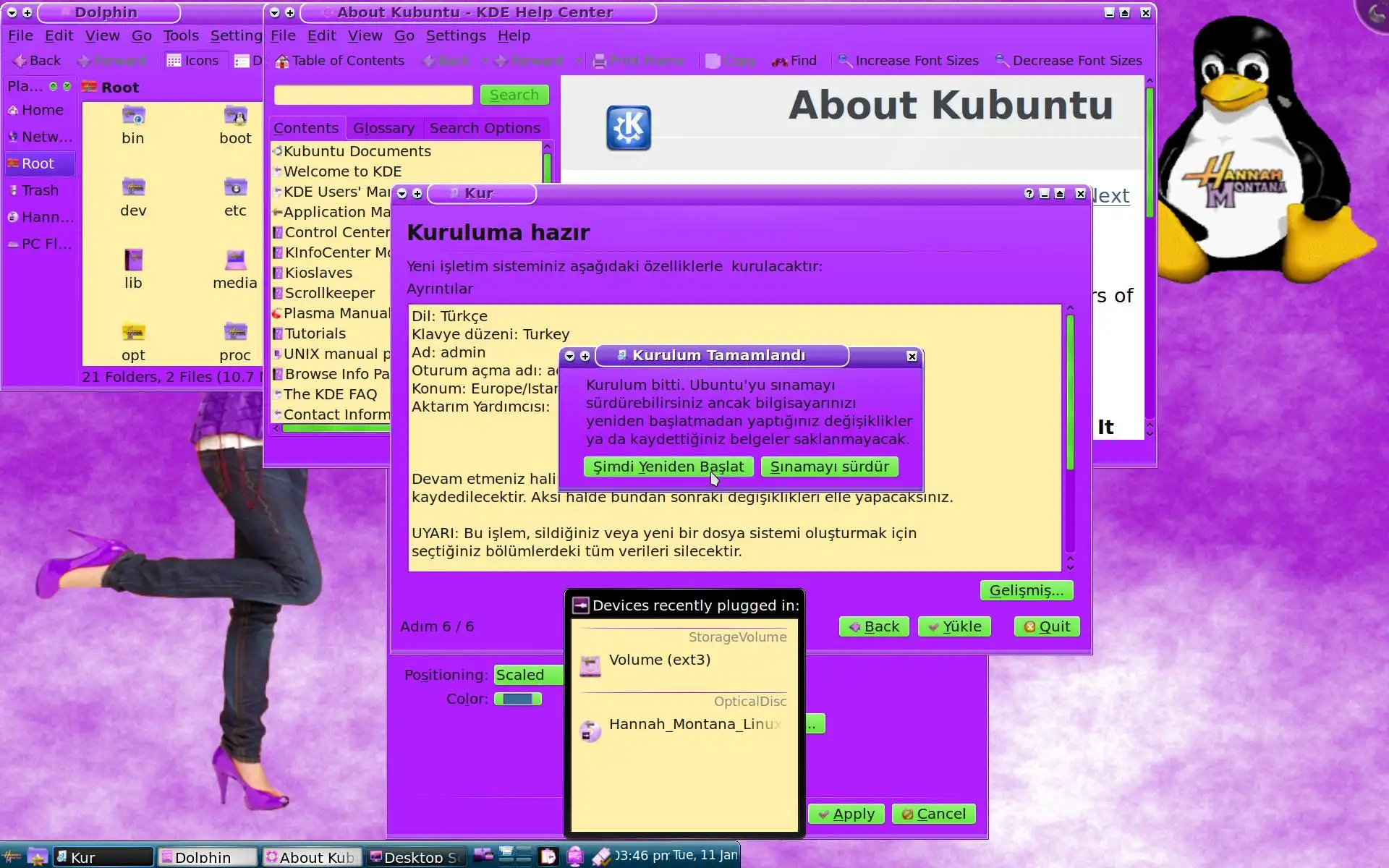Select Control Center tree item

[x=336, y=232]
